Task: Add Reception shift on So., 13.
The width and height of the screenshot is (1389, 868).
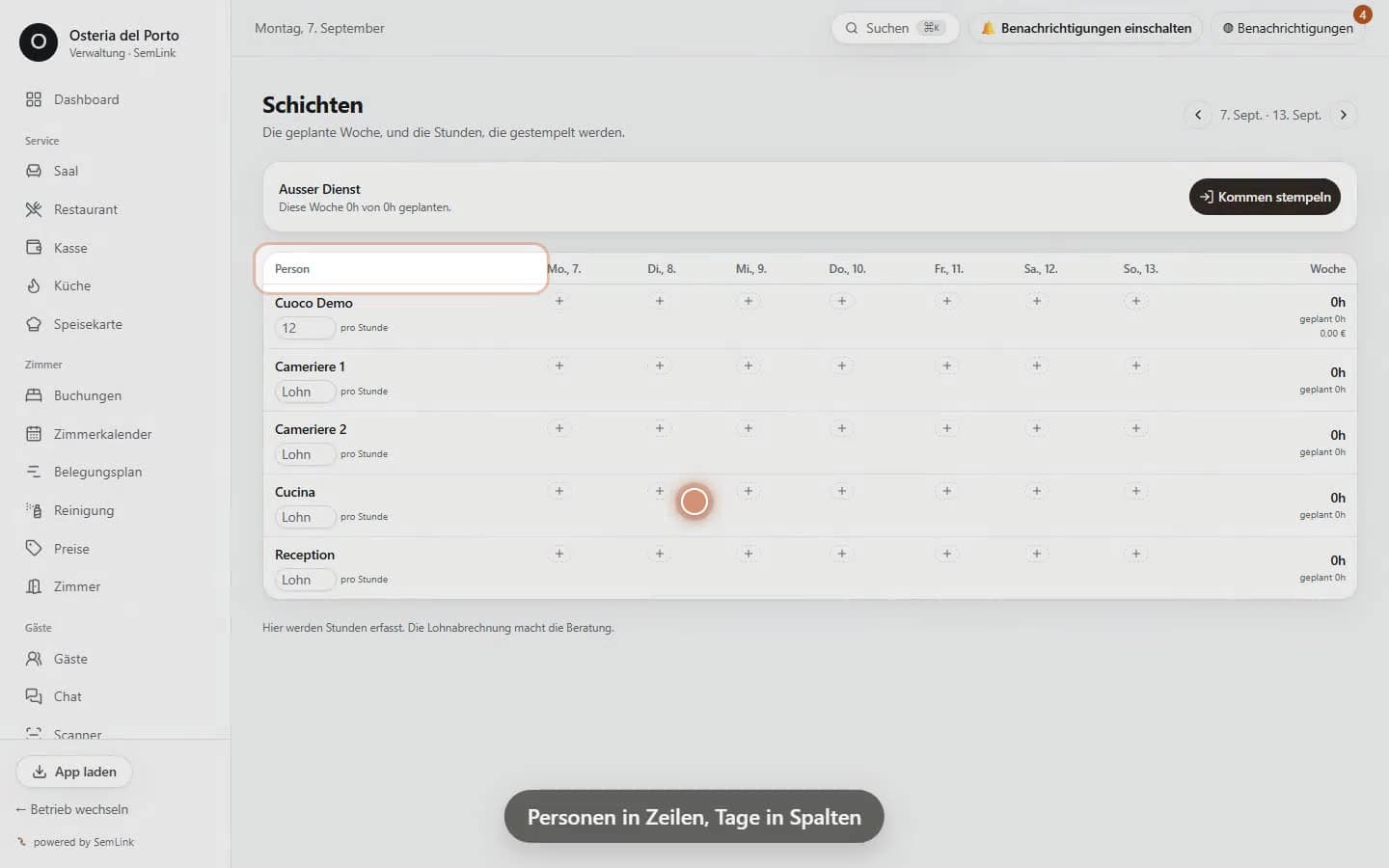Action: tap(1136, 554)
